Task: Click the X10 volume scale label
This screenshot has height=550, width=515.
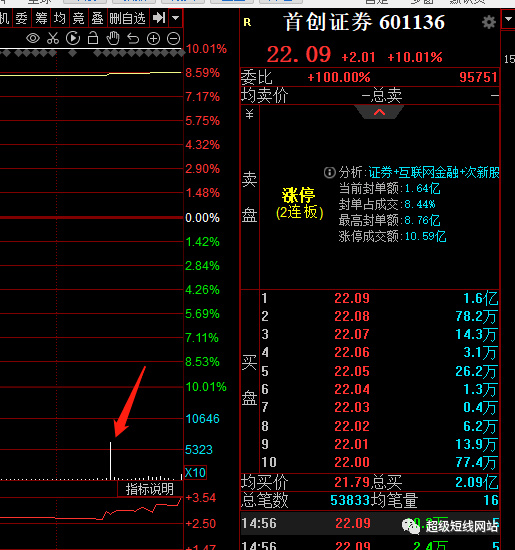Action: pos(195,473)
